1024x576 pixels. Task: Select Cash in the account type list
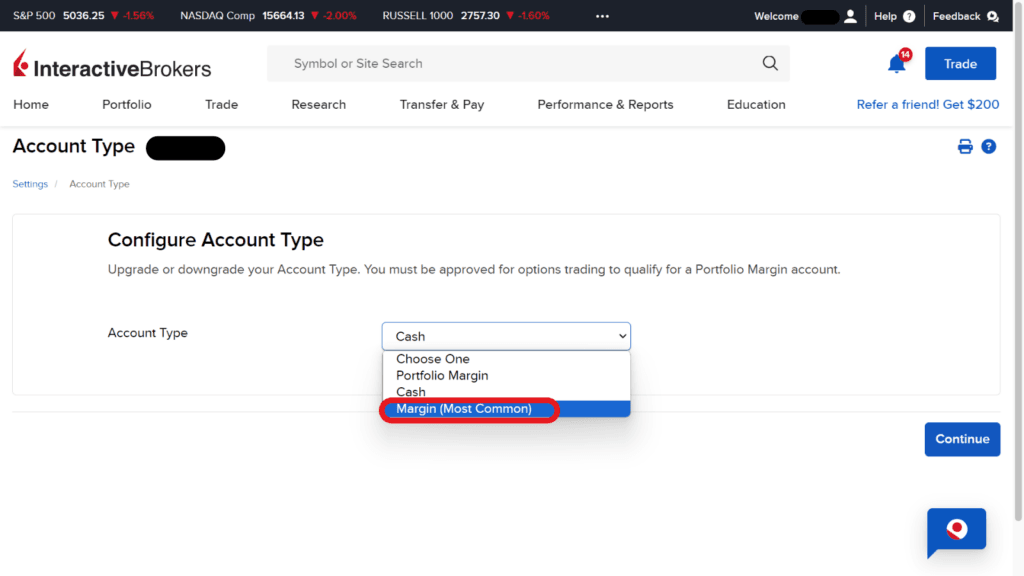pos(410,392)
